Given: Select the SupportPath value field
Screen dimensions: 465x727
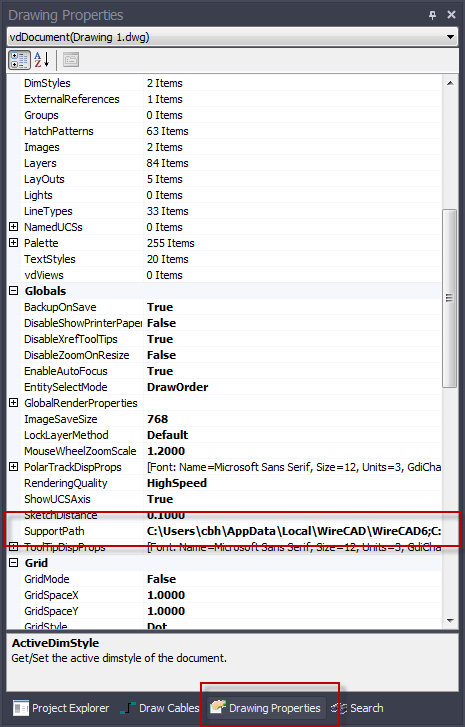Looking at the screenshot, I should [293, 531].
